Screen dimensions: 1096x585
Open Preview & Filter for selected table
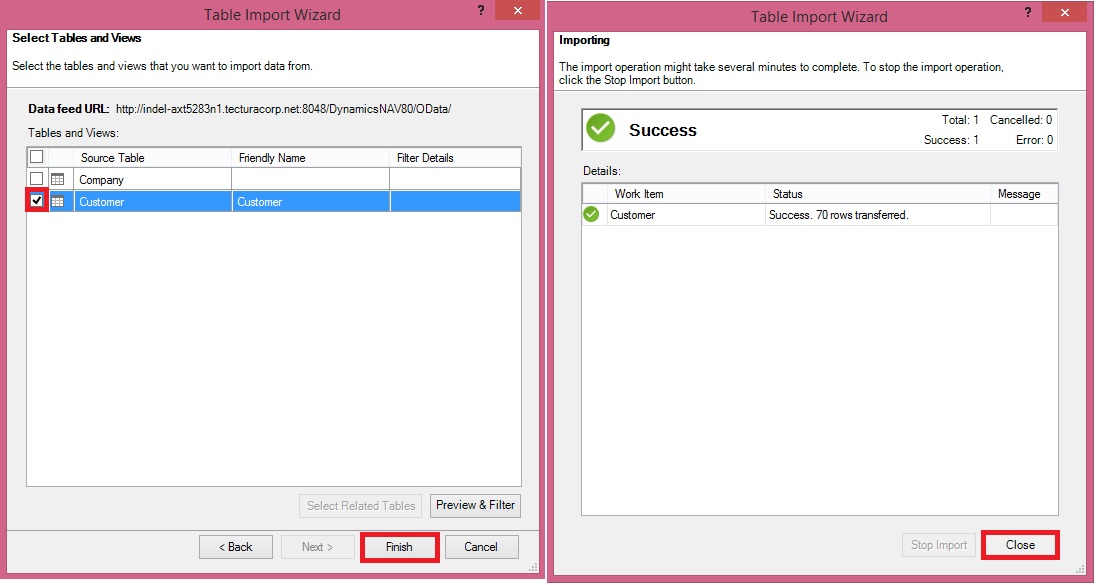pyautogui.click(x=475, y=506)
